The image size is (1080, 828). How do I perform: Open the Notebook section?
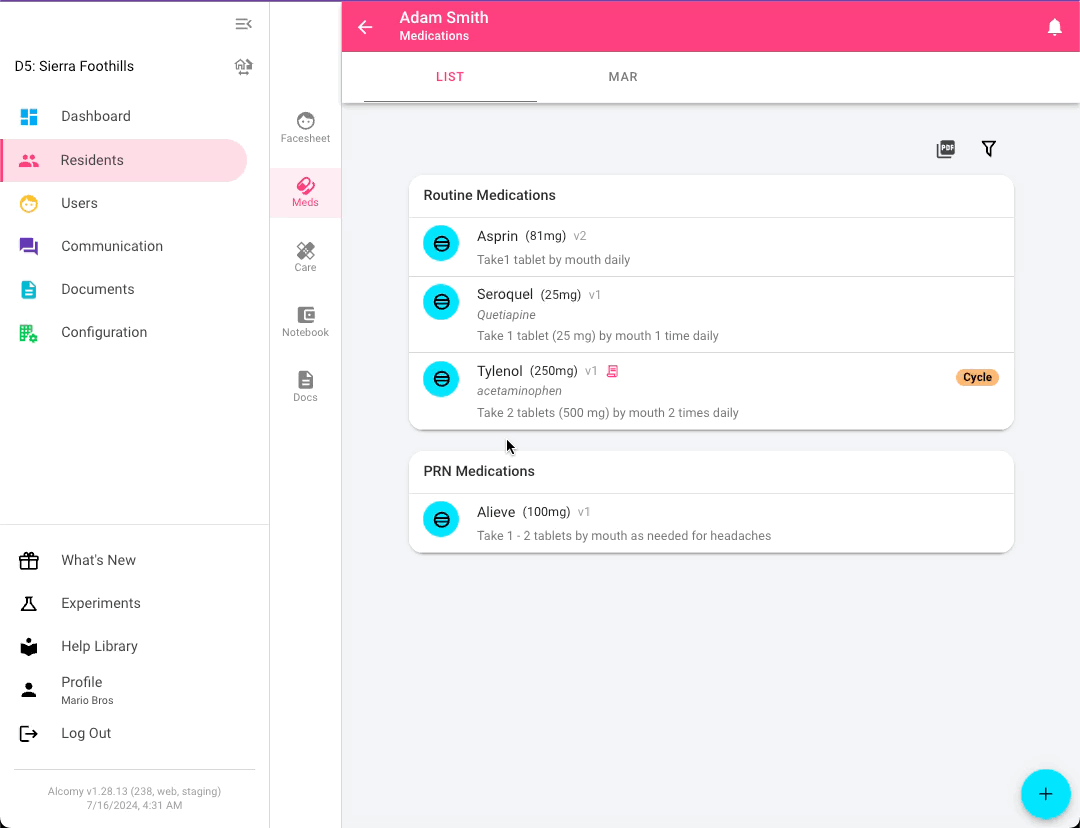click(x=305, y=322)
